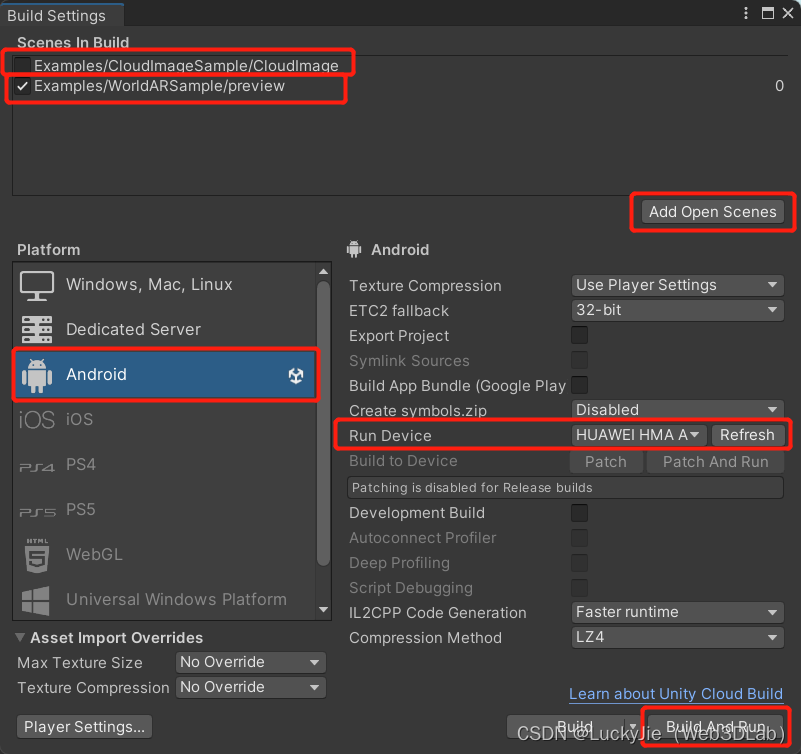
Task: Click the platform list scrollbar thumb
Action: (323, 424)
